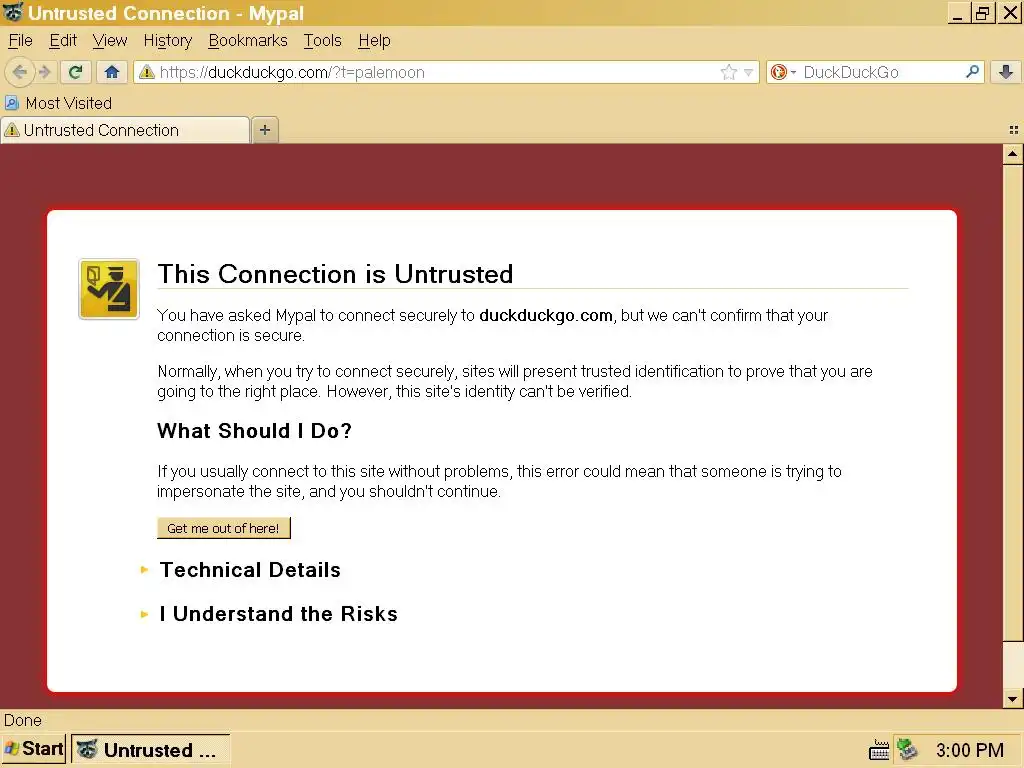Viewport: 1024px width, 768px height.
Task: Restore down the Mypal window
Action: tap(982, 13)
